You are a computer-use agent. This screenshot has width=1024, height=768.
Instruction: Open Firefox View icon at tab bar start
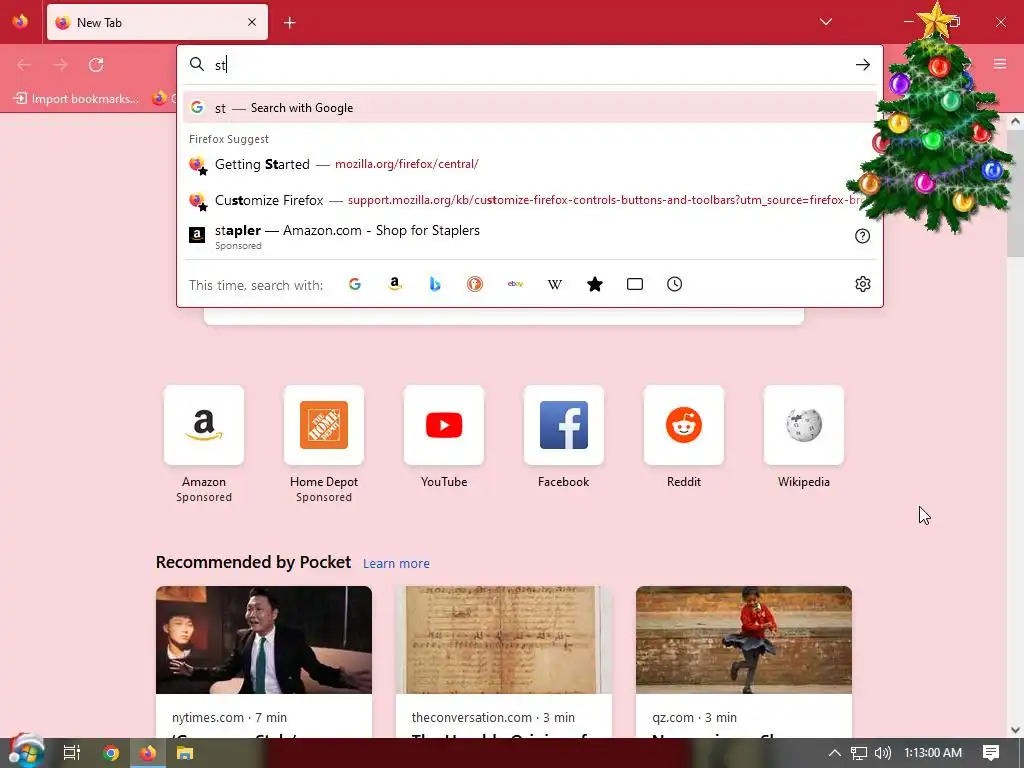(x=20, y=22)
